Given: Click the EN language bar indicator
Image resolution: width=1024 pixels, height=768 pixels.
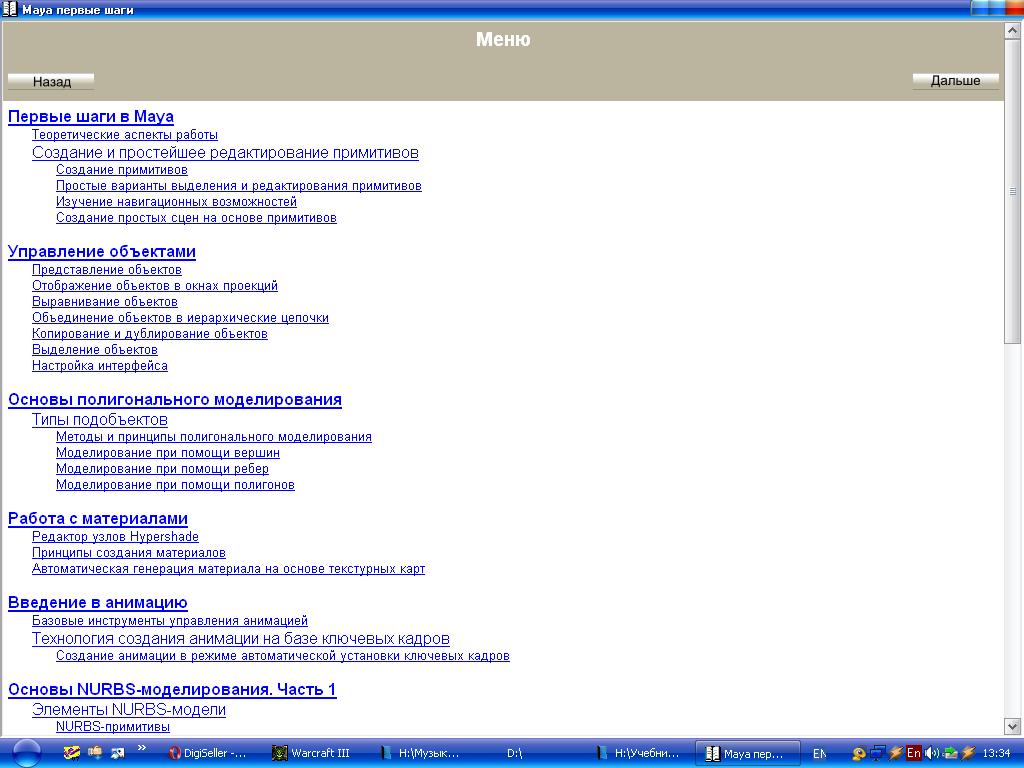Looking at the screenshot, I should click(820, 754).
